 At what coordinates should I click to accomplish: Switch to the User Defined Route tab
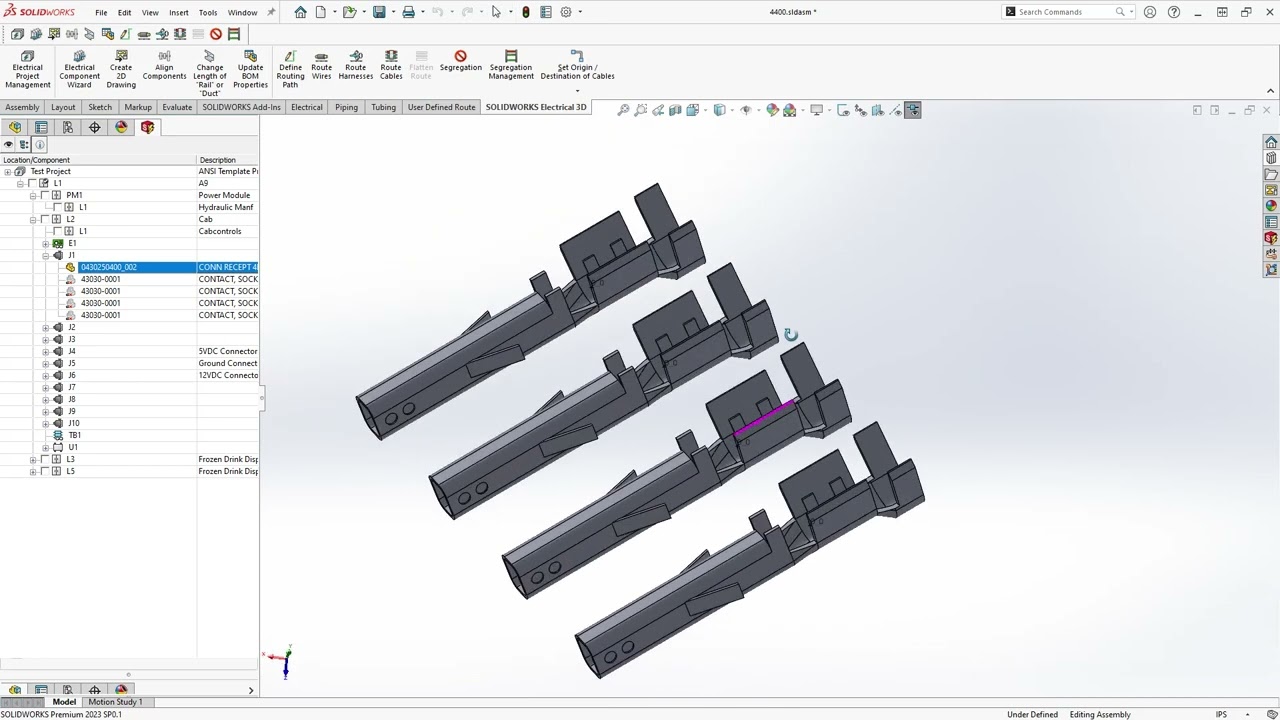coord(441,107)
